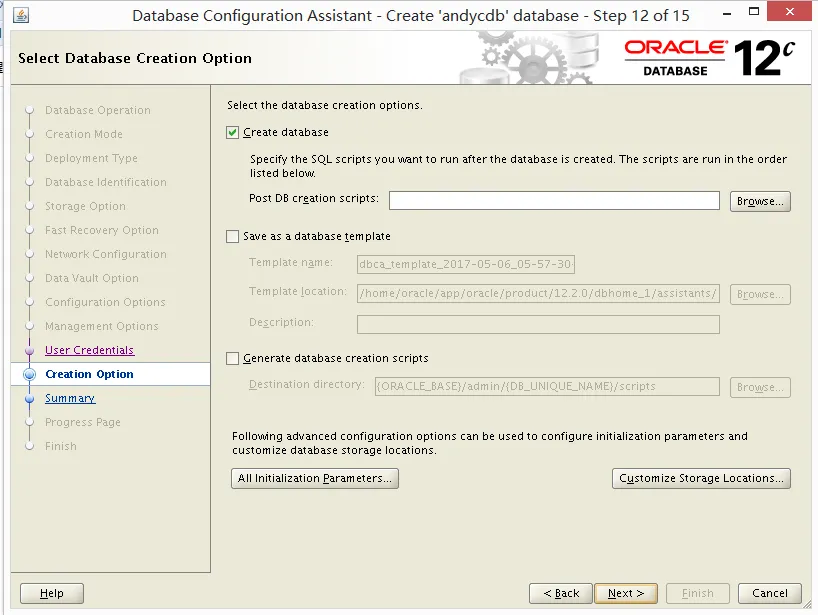Image resolution: width=818 pixels, height=615 pixels.
Task: Close the Database Configuration Assistant window
Action: pos(789,11)
